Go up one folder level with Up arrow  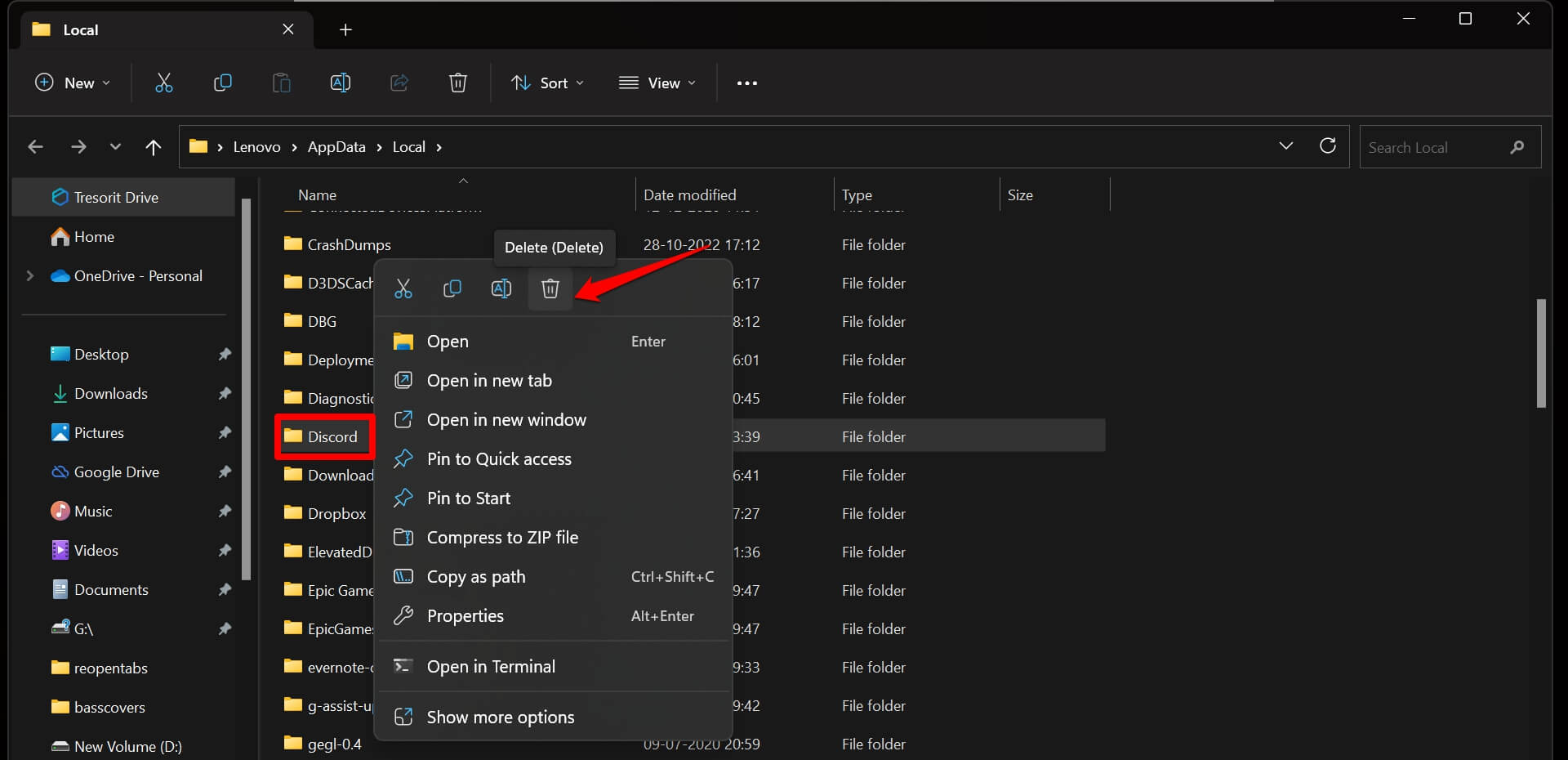[153, 147]
